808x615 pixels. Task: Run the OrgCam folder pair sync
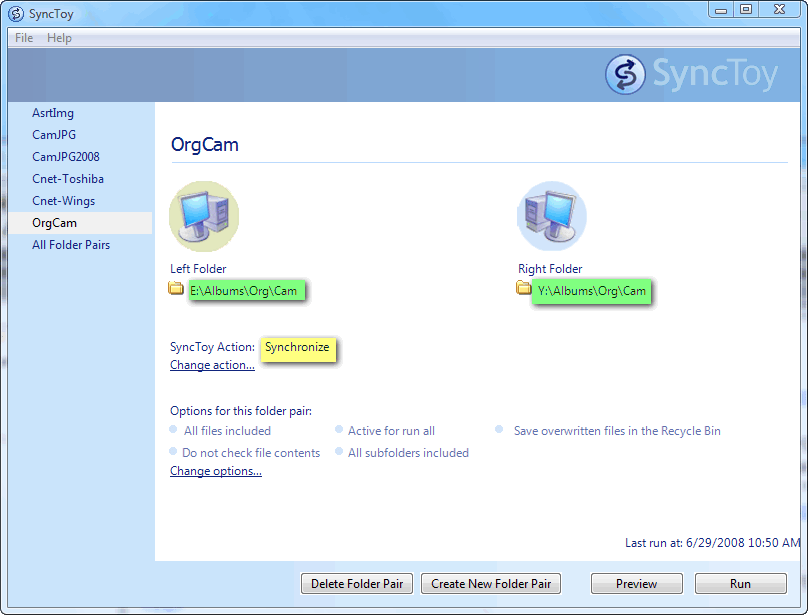740,584
